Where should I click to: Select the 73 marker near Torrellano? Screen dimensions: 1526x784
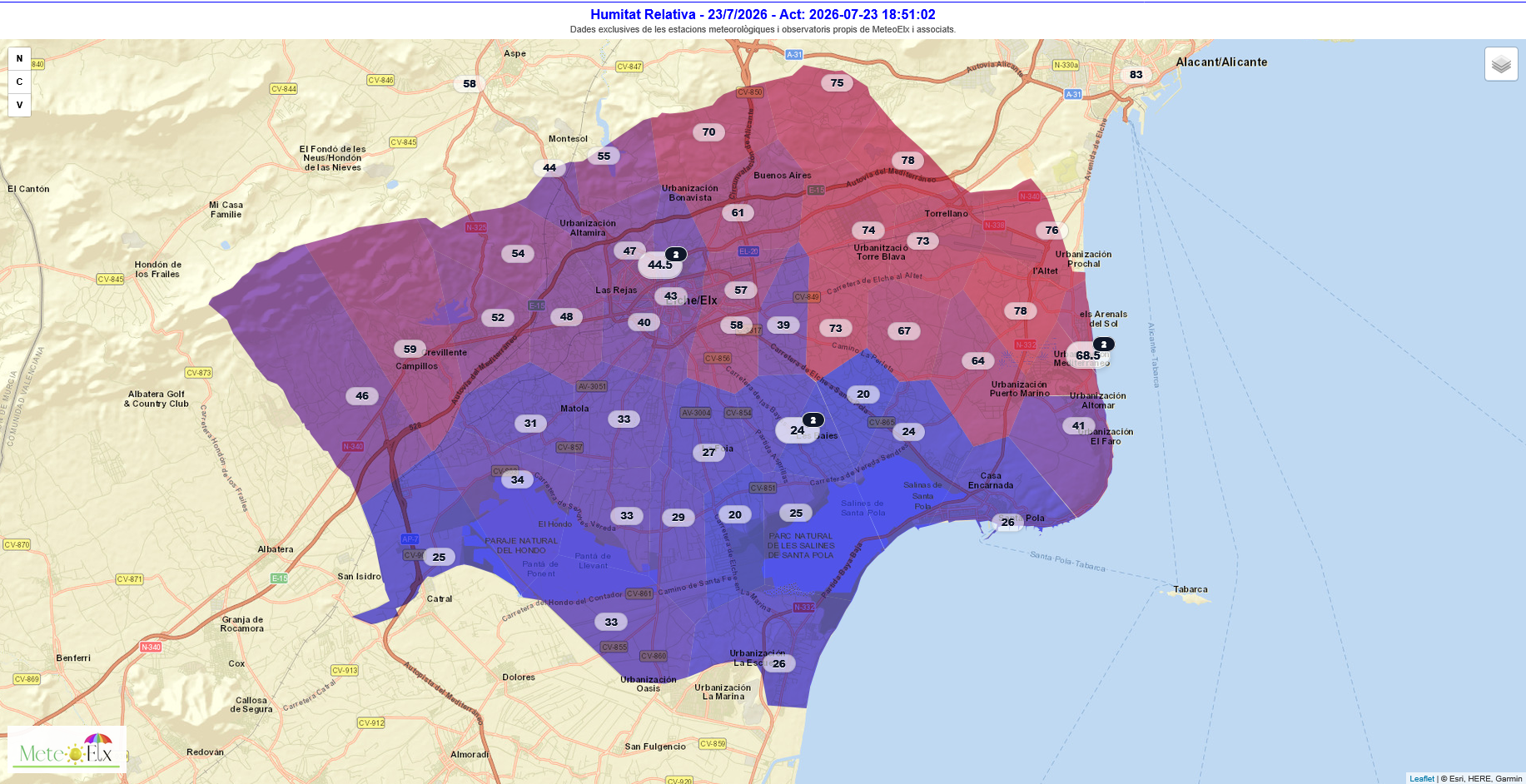(x=923, y=241)
